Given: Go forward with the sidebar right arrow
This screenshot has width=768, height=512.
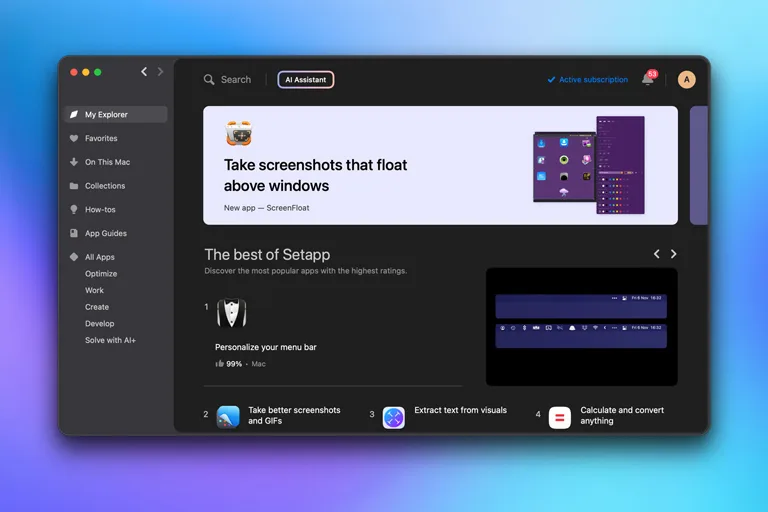Looking at the screenshot, I should click(x=160, y=72).
